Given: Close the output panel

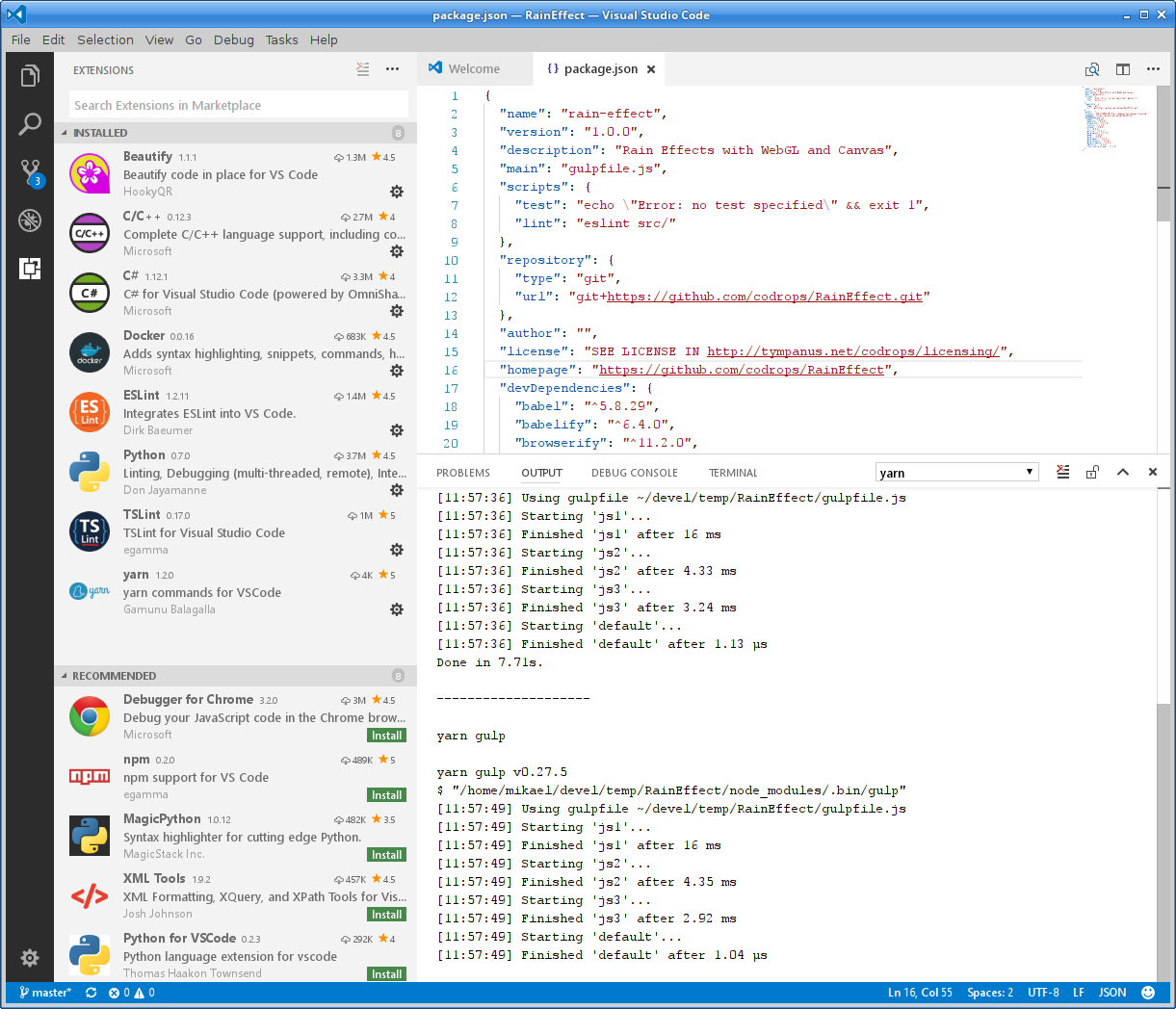Looking at the screenshot, I should tap(1153, 472).
